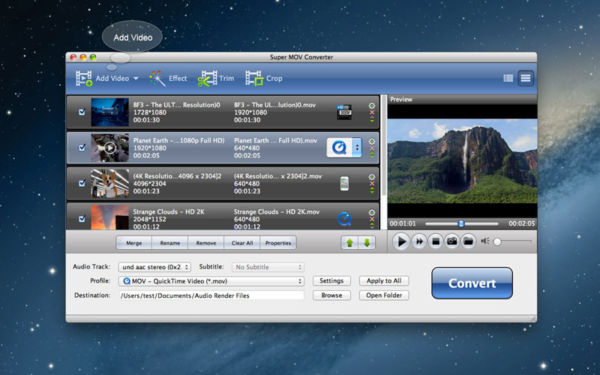Start conversion with Convert button
This screenshot has width=600, height=375.
pos(472,283)
